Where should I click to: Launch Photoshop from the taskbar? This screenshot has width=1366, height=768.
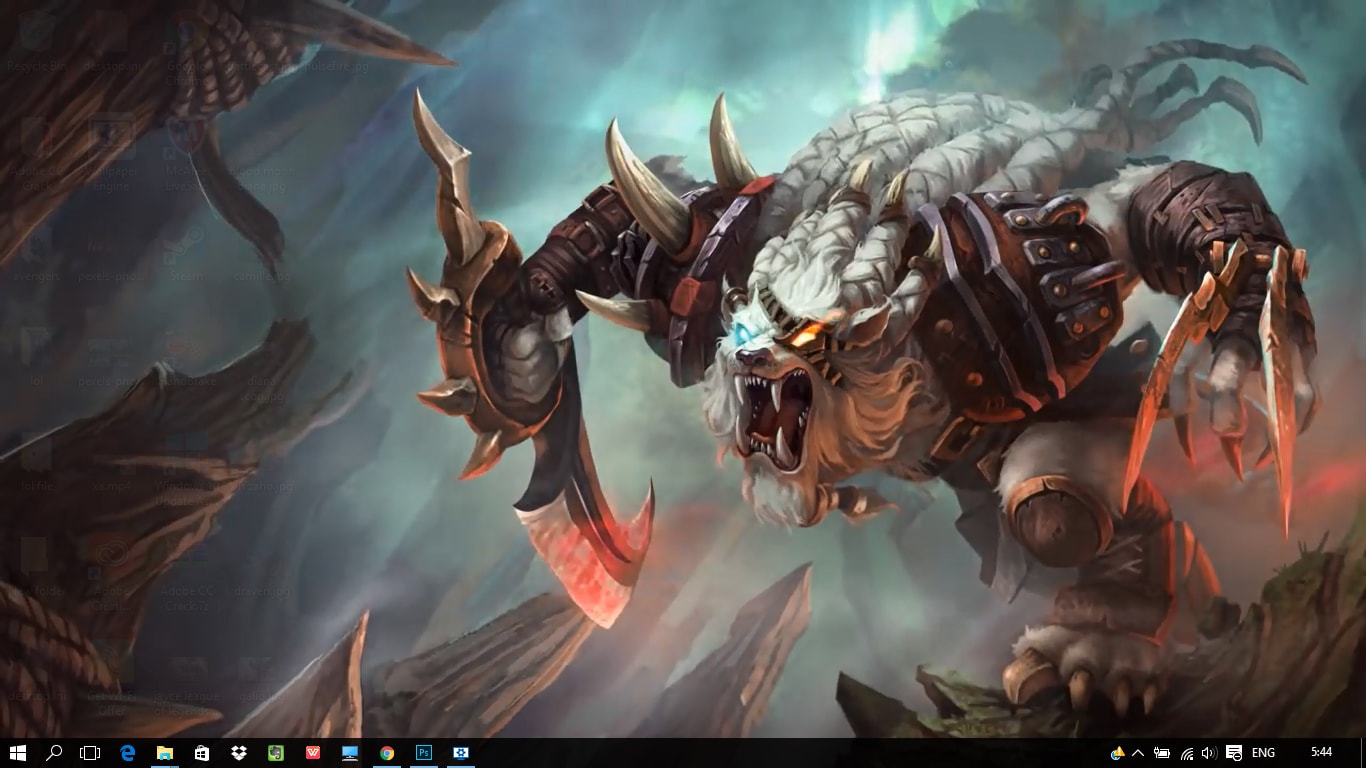tap(423, 753)
